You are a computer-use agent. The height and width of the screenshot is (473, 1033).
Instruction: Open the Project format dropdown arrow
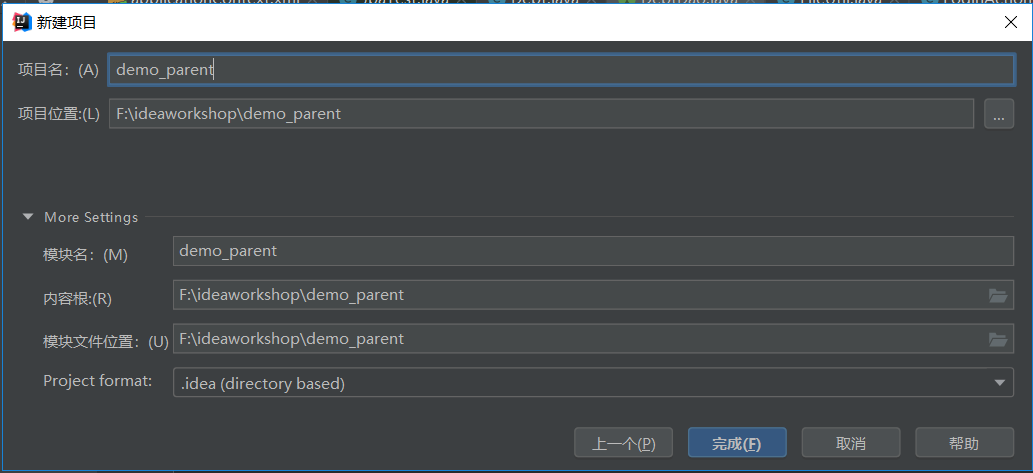(999, 383)
